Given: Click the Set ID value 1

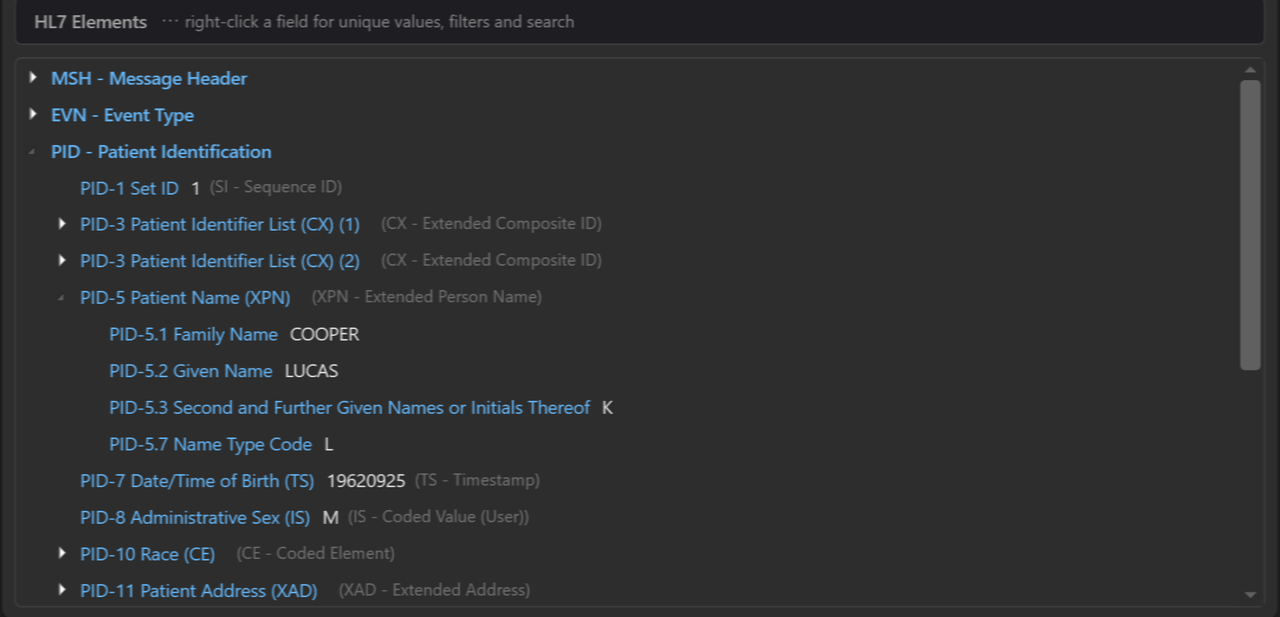Looking at the screenshot, I should click(x=196, y=188).
